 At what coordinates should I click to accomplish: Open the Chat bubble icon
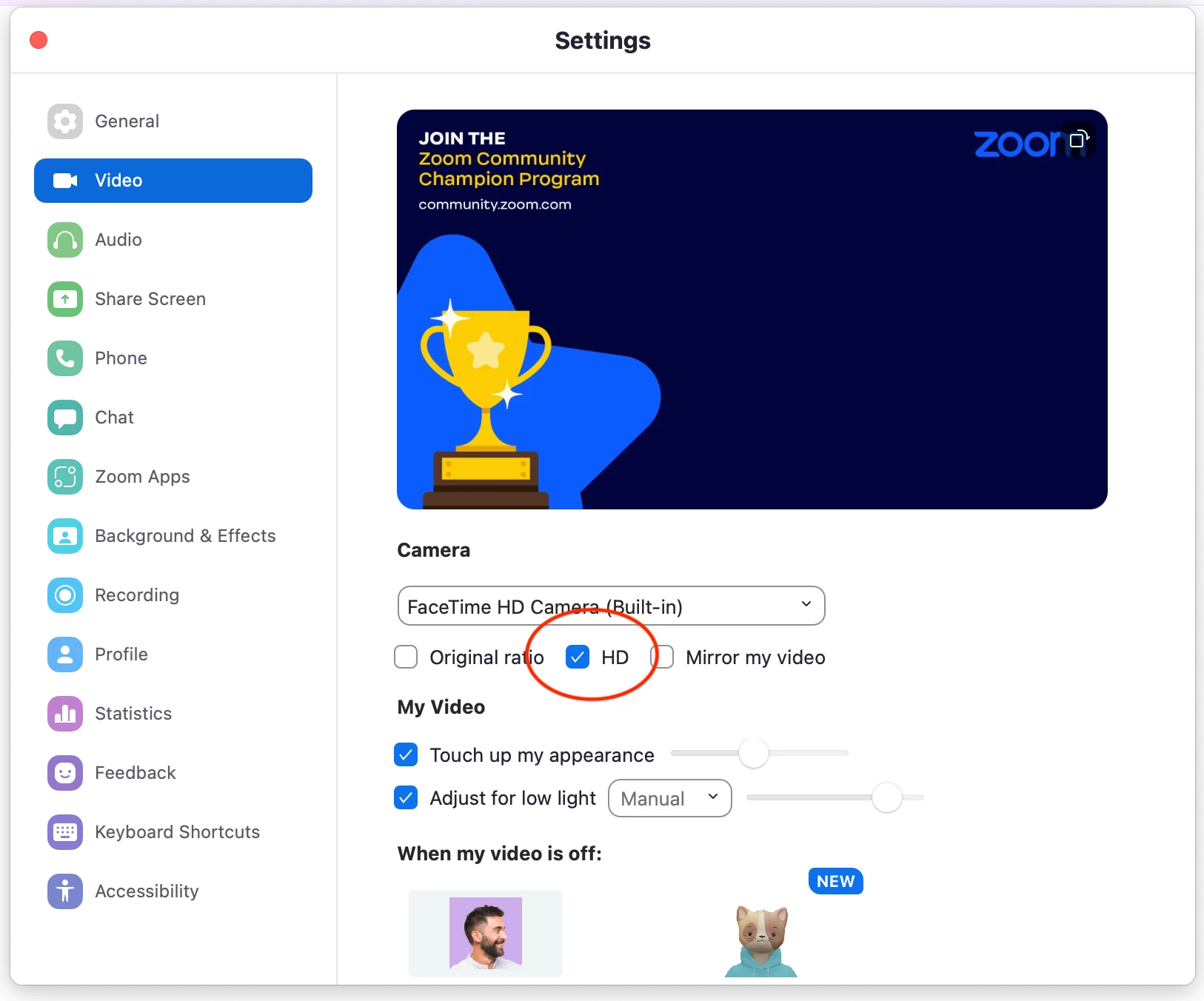coord(65,418)
